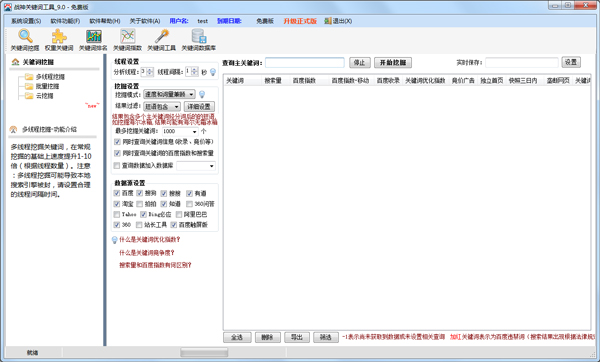Click the 退出 door icon in menu bar
The width and height of the screenshot is (600, 362).
[x=328, y=21]
